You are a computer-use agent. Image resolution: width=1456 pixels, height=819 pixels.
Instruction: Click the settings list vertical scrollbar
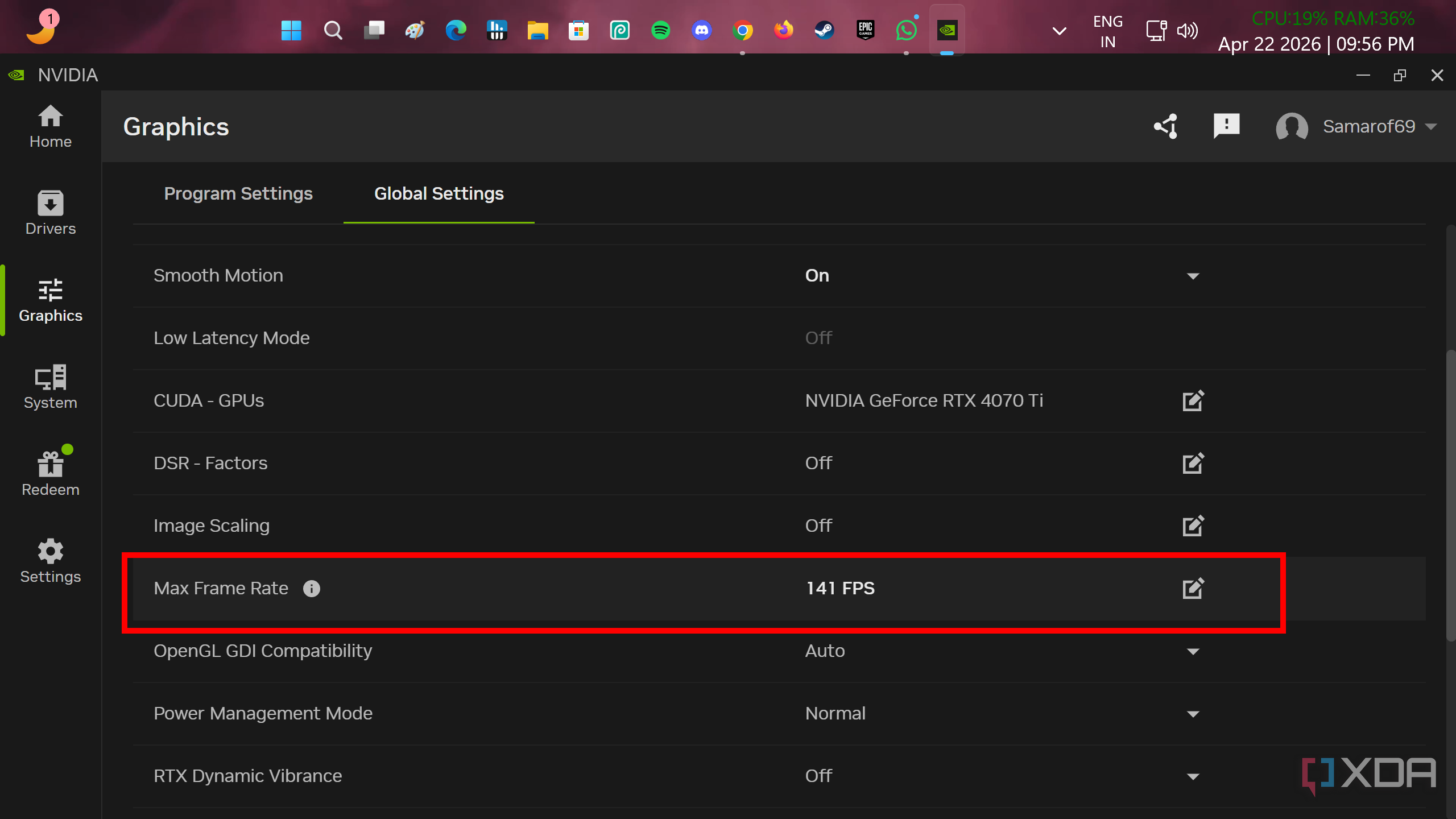(x=1451, y=495)
